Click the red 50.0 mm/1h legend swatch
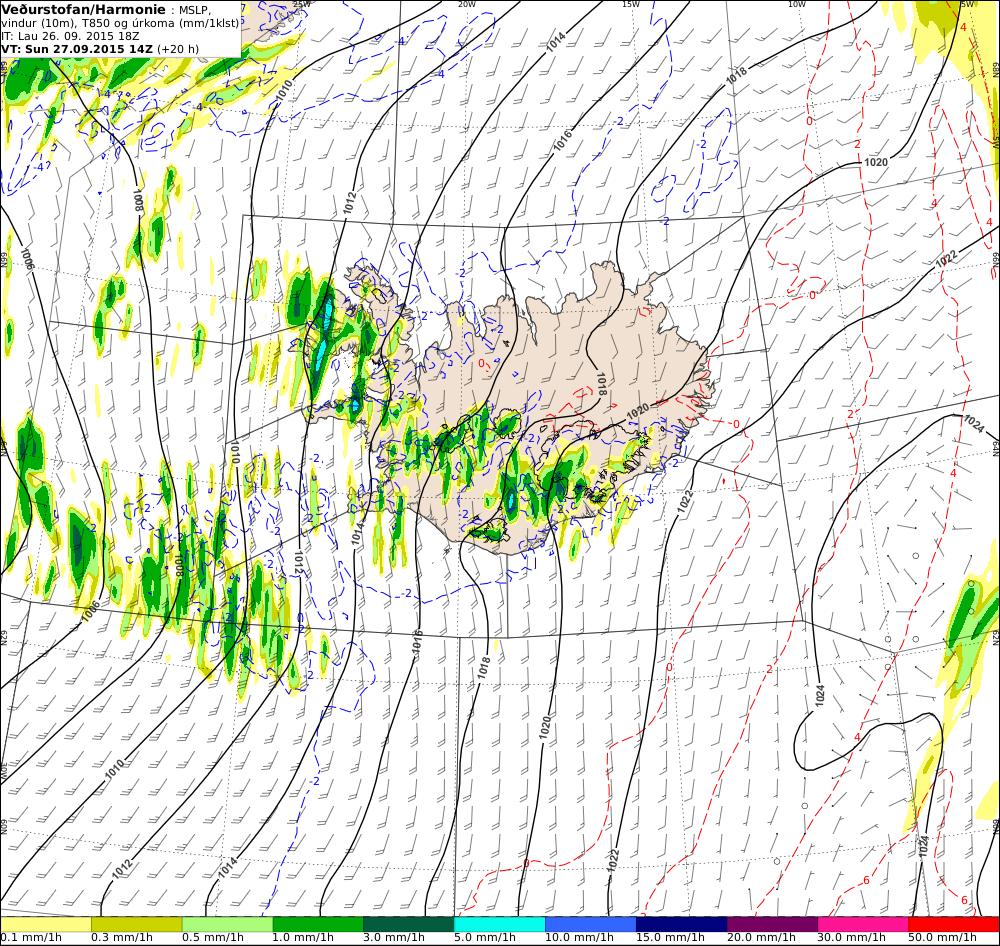Image resolution: width=1000 pixels, height=946 pixels. tap(954, 924)
